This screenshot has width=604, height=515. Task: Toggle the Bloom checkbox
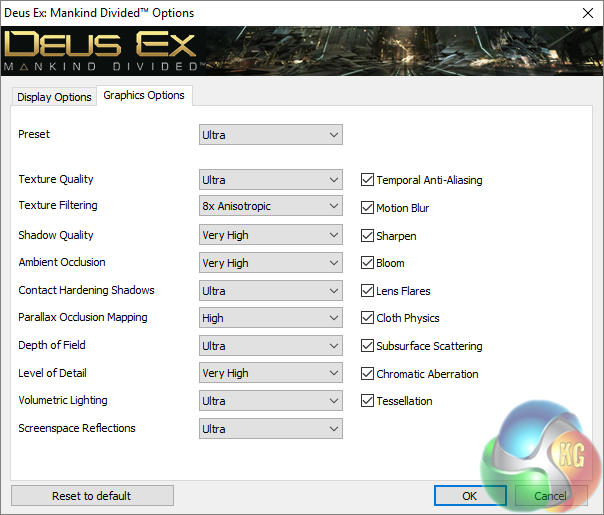[x=367, y=263]
